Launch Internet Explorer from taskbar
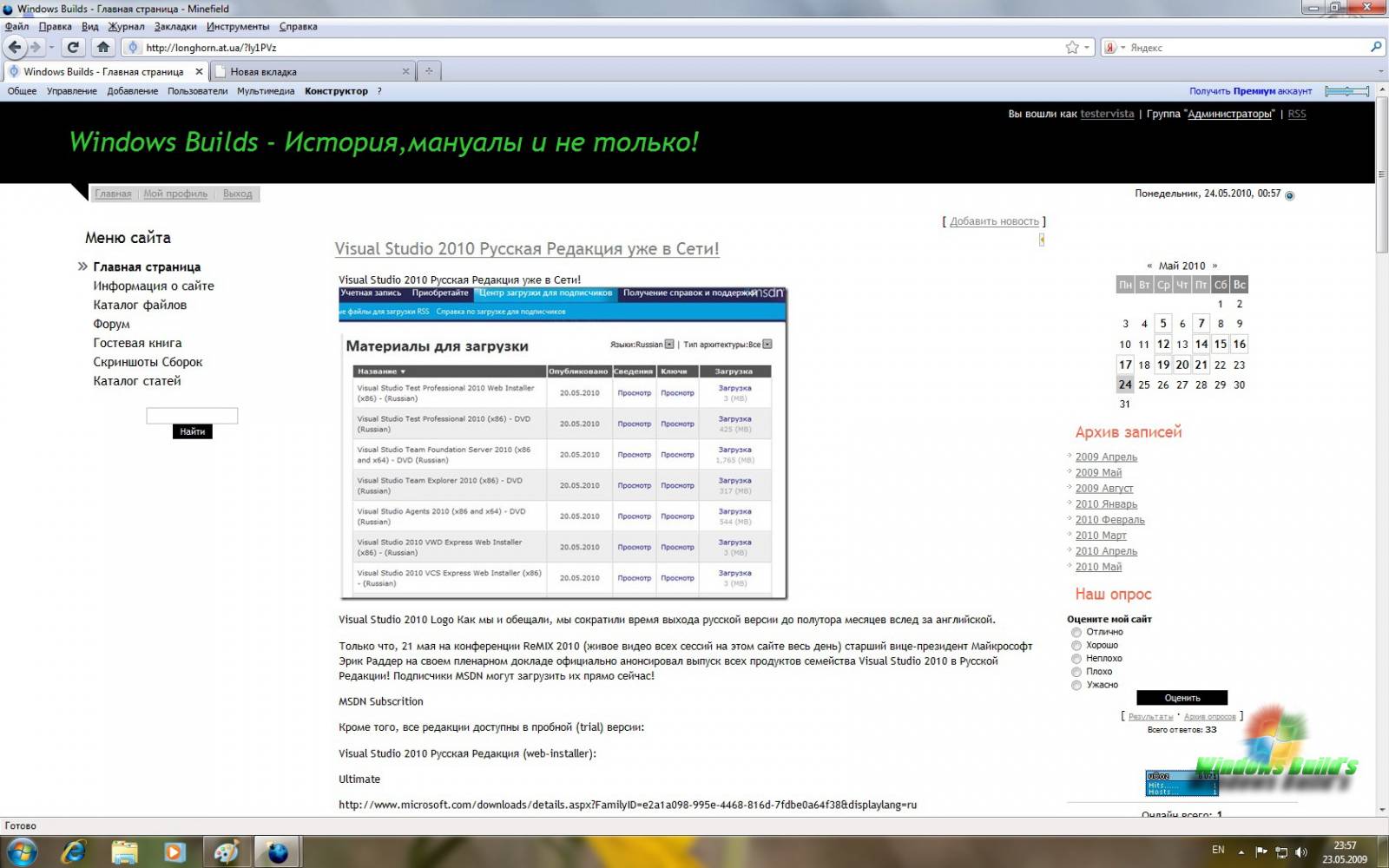 pos(74,852)
